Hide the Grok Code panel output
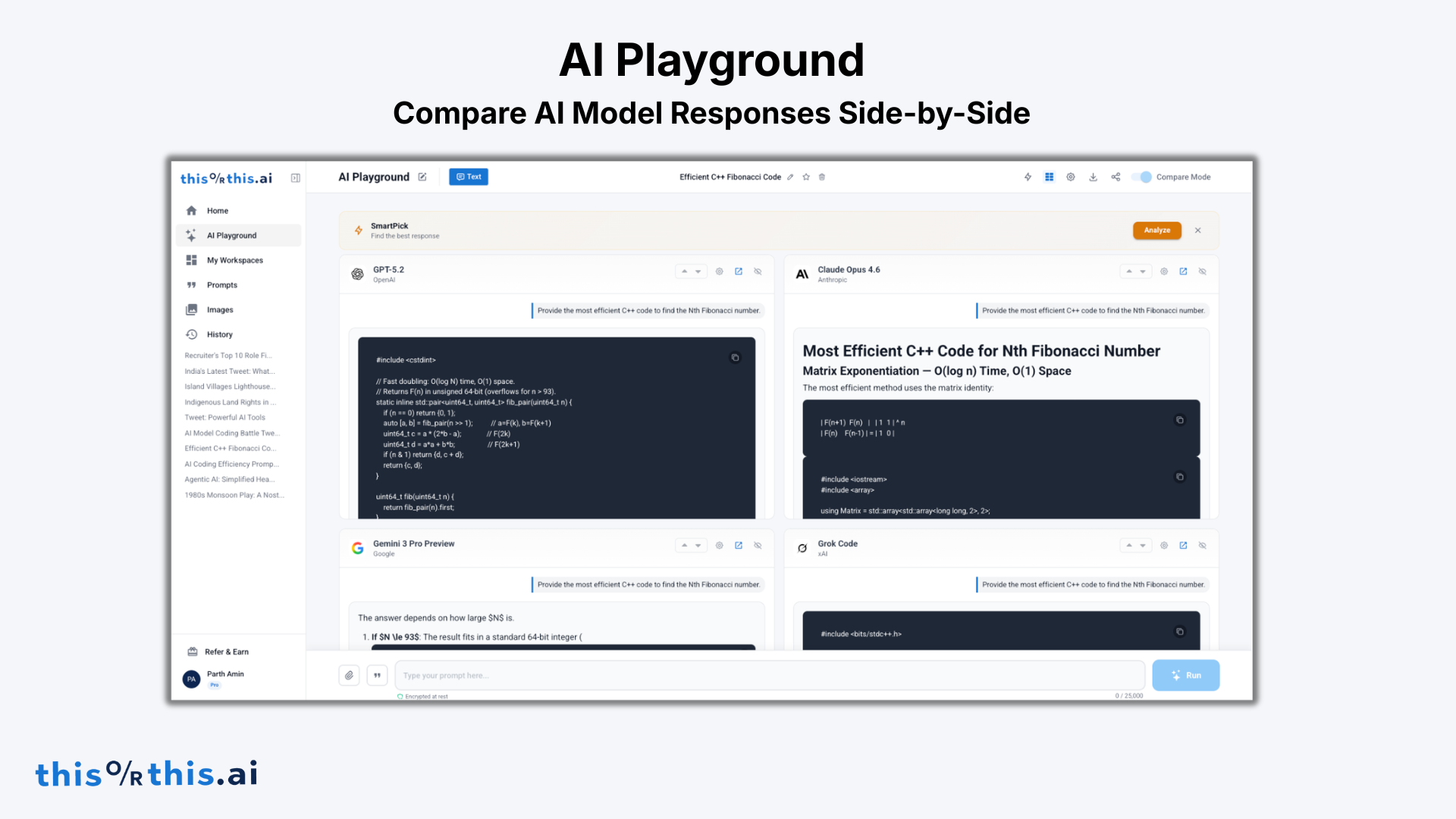1456x819 pixels. [x=1202, y=545]
